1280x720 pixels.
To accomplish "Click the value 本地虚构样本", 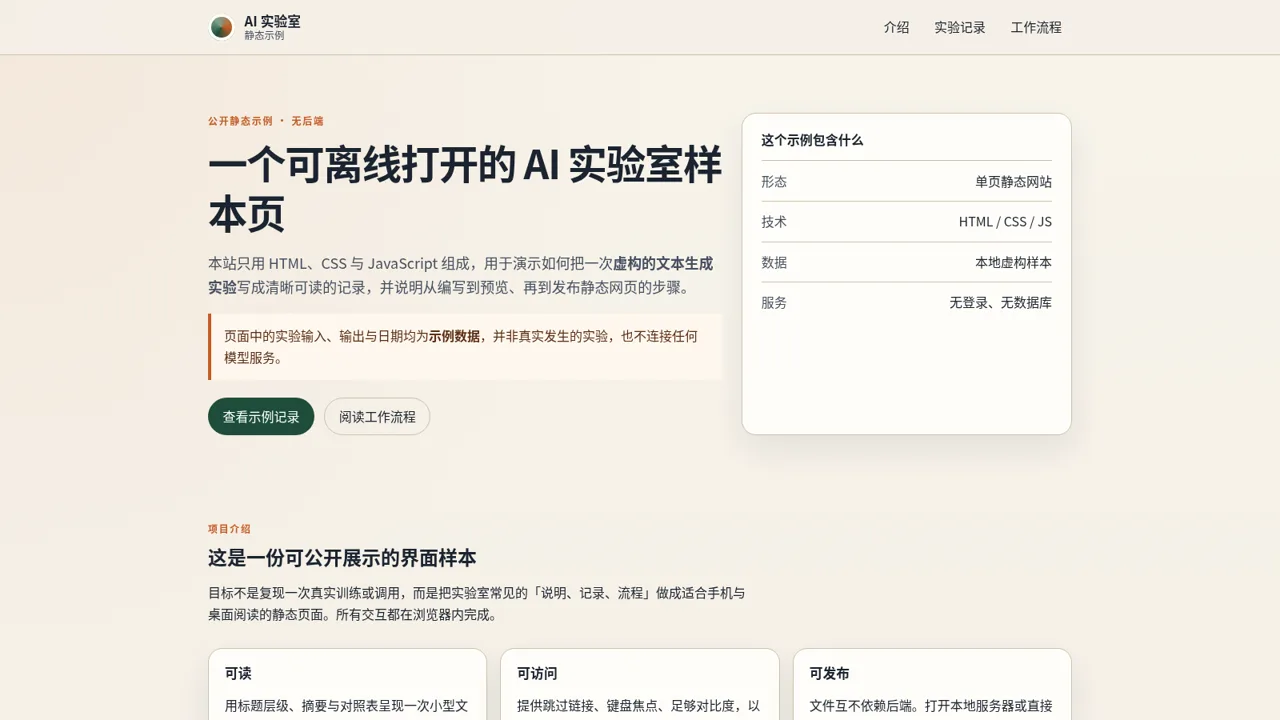I will pos(1013,262).
